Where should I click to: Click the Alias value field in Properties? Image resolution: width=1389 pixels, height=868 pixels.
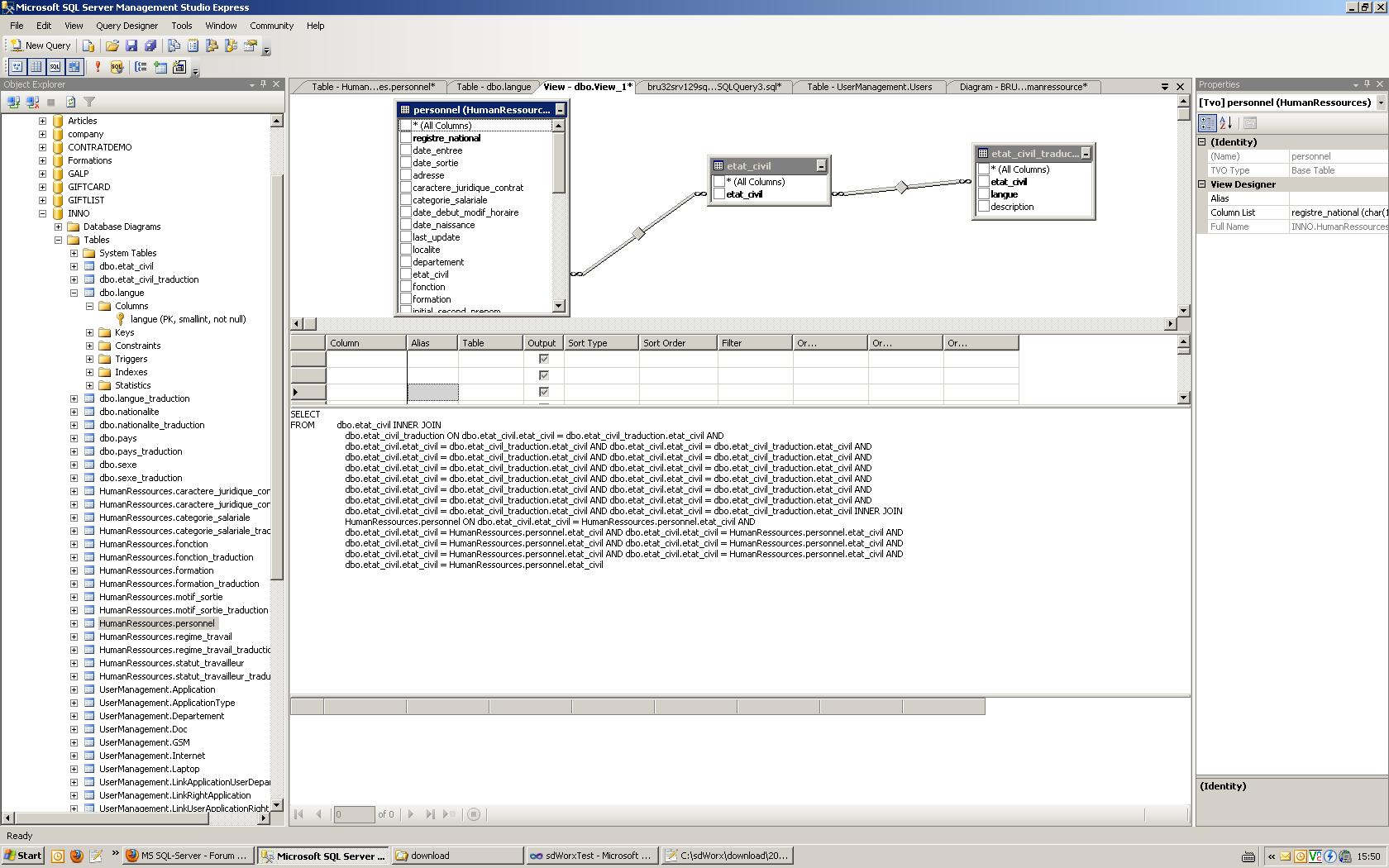pos(1339,198)
